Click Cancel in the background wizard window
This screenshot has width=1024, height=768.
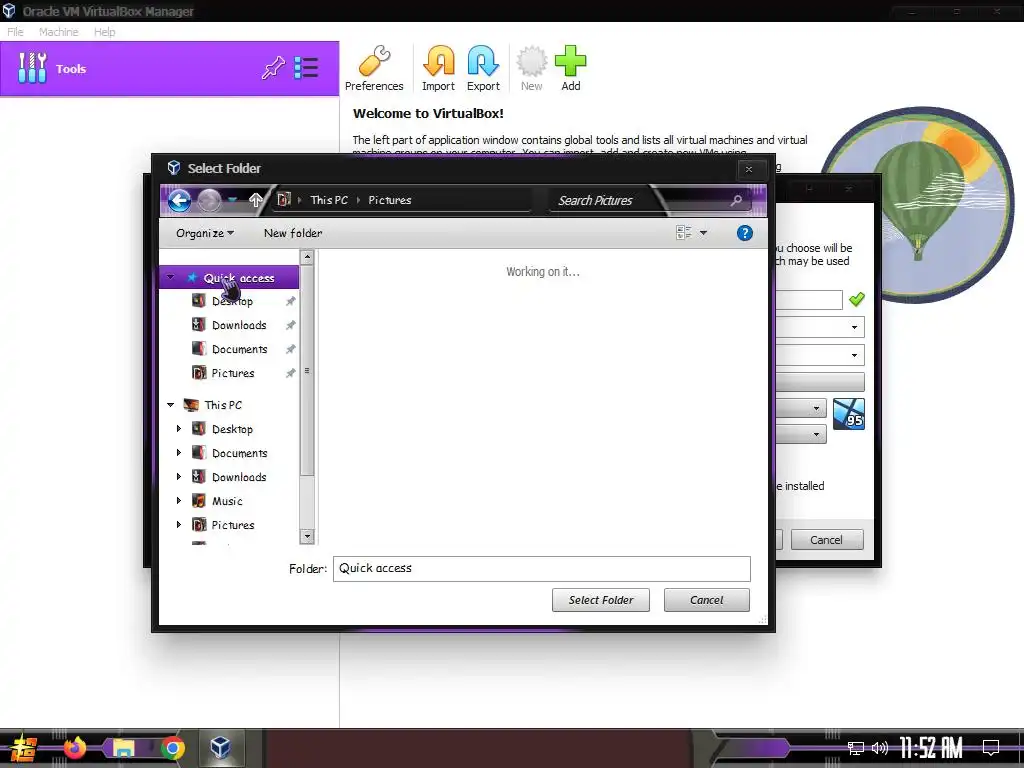coord(826,540)
